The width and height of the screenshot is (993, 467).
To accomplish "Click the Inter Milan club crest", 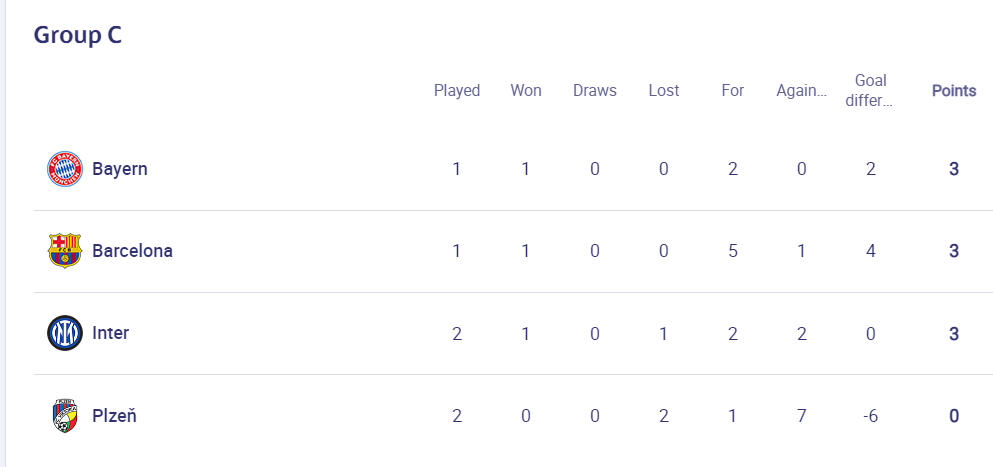I will [65, 333].
